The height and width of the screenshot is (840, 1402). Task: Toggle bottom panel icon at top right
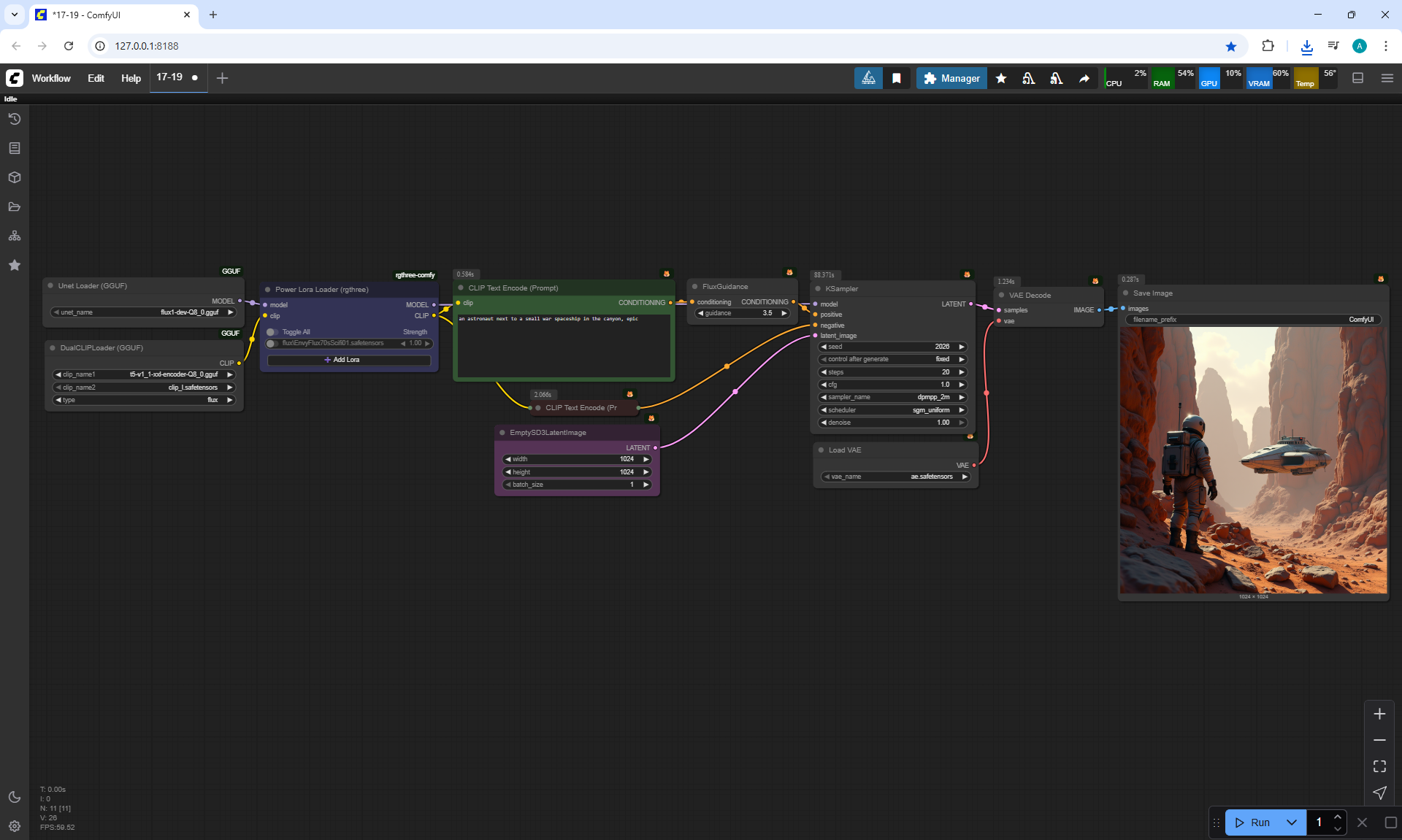click(x=1357, y=78)
